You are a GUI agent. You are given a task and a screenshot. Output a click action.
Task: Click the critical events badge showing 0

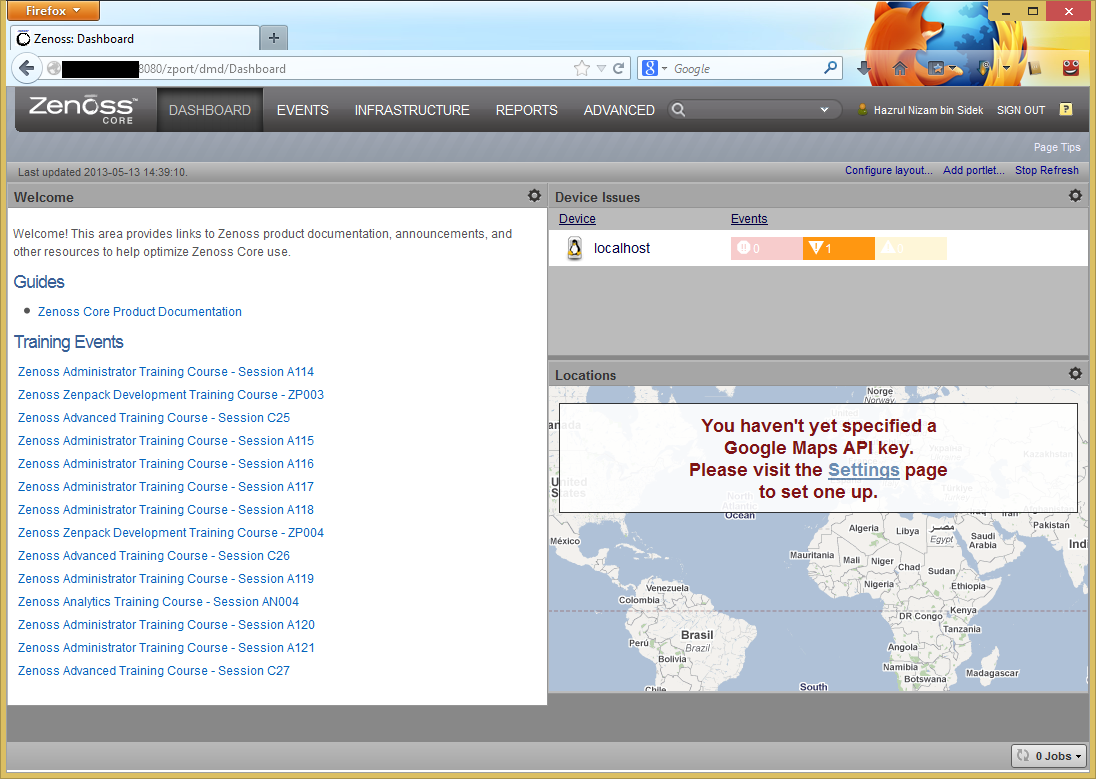(767, 248)
